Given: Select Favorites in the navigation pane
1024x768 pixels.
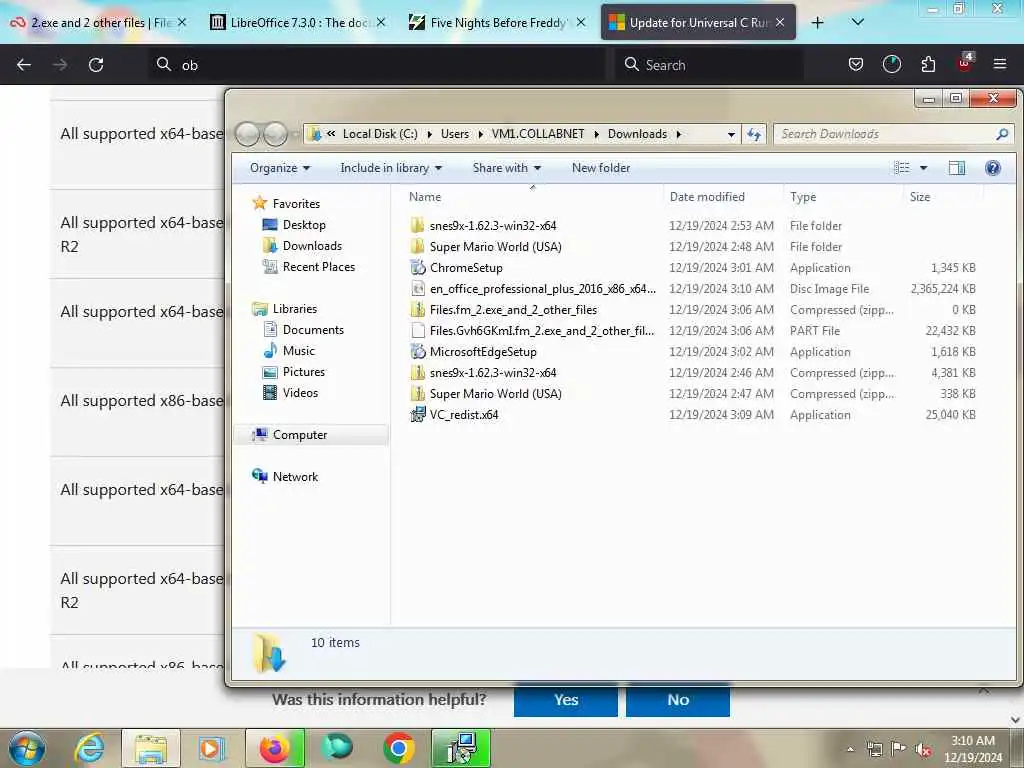Looking at the screenshot, I should [296, 204].
